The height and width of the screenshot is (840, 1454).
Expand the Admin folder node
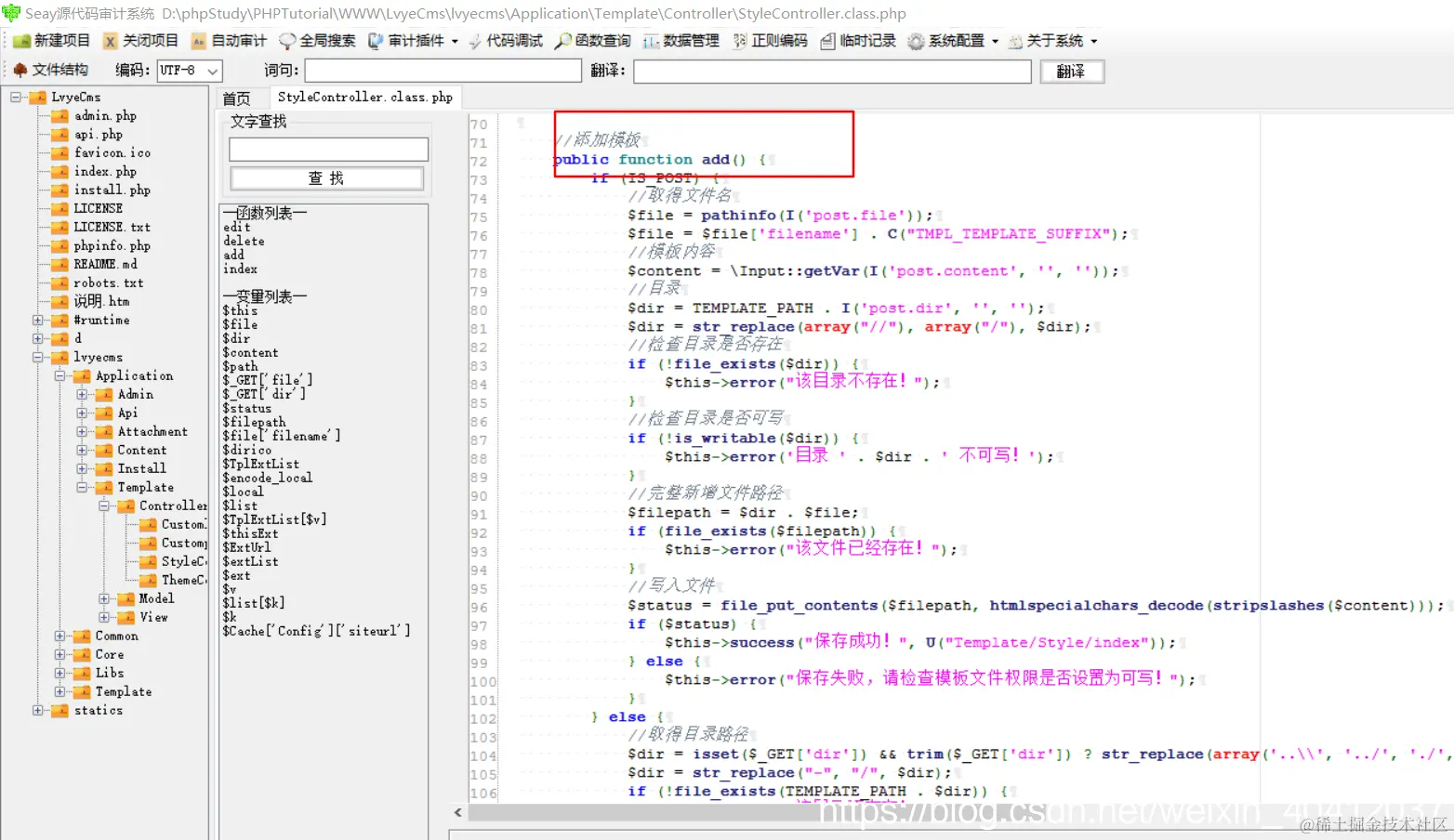(x=82, y=395)
